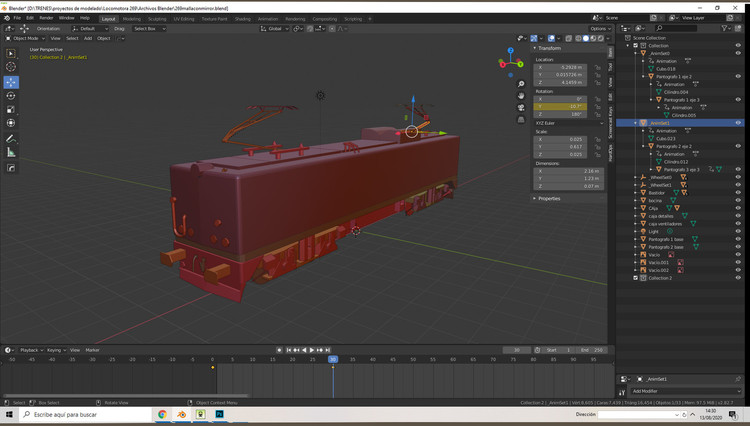Click the outliner filter funnel icon
The height and width of the screenshot is (426, 750).
(x=725, y=28)
